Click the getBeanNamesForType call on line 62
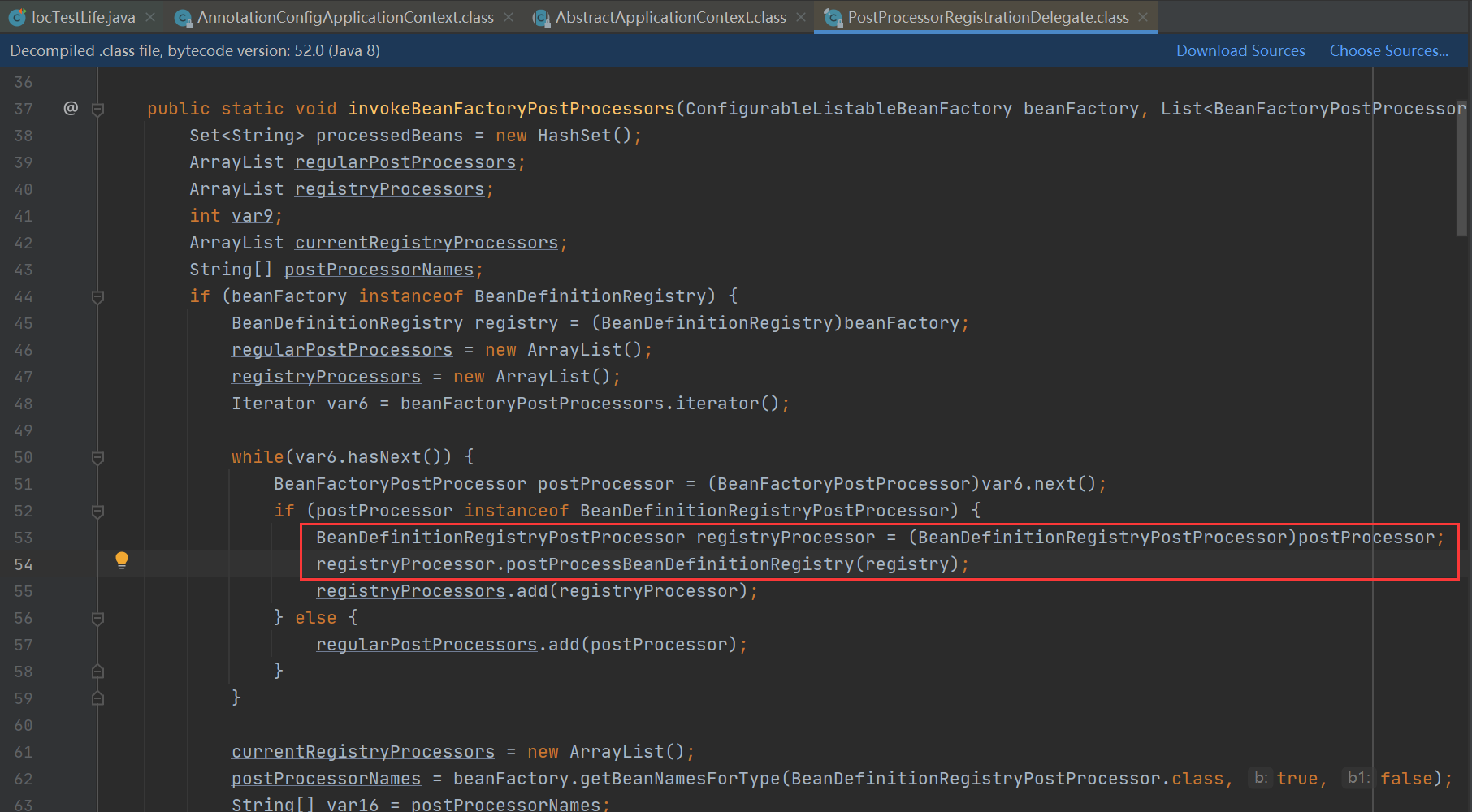The height and width of the screenshot is (812, 1472). [680, 779]
